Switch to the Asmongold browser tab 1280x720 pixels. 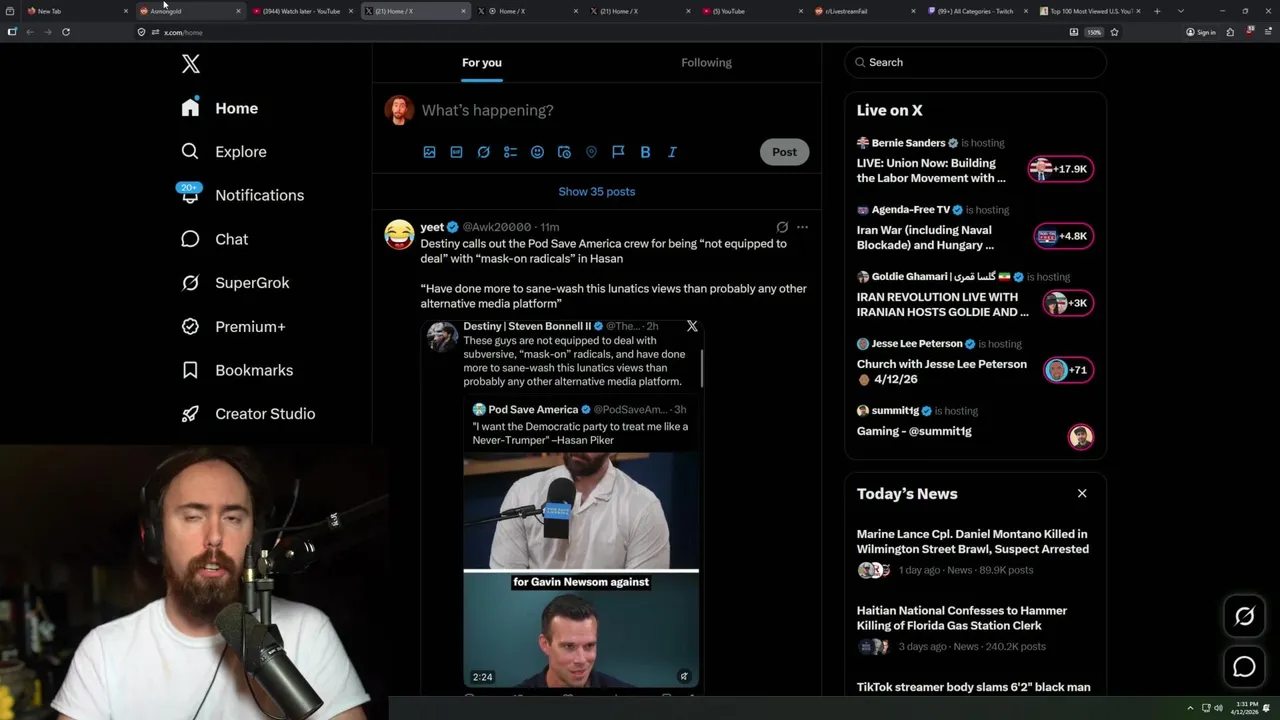tap(188, 11)
